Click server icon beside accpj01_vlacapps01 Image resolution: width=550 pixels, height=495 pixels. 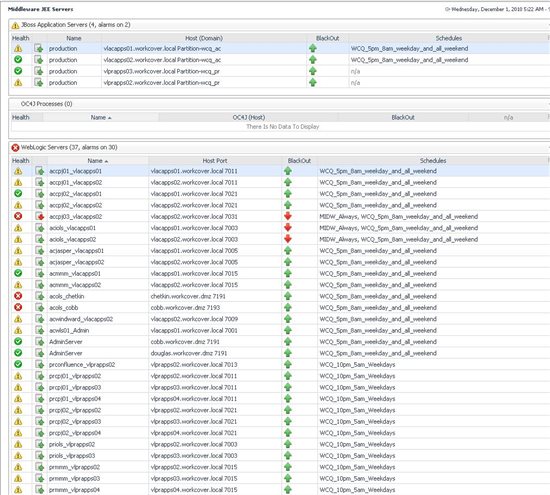point(39,171)
